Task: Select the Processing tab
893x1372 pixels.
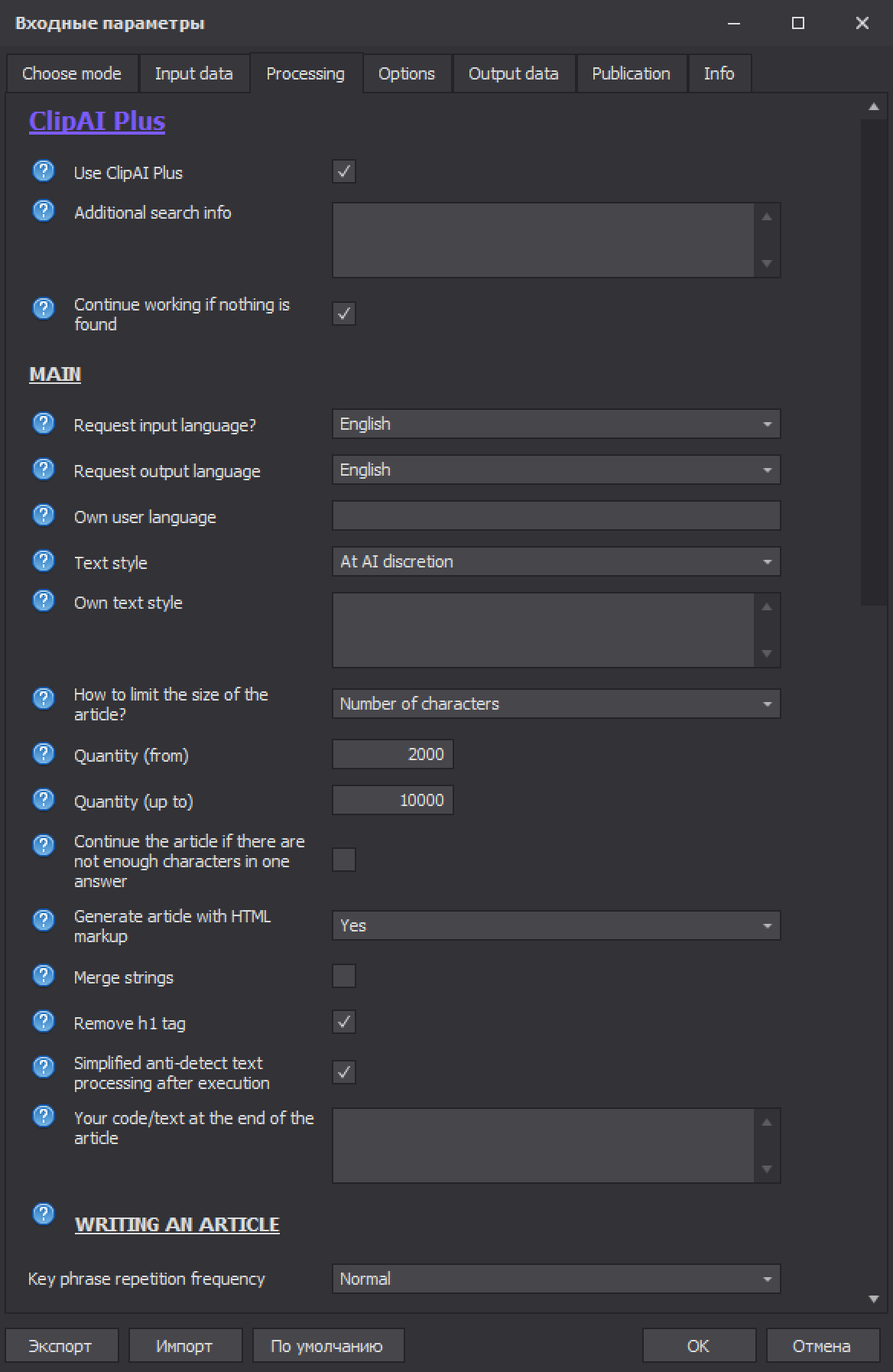Action: point(306,73)
